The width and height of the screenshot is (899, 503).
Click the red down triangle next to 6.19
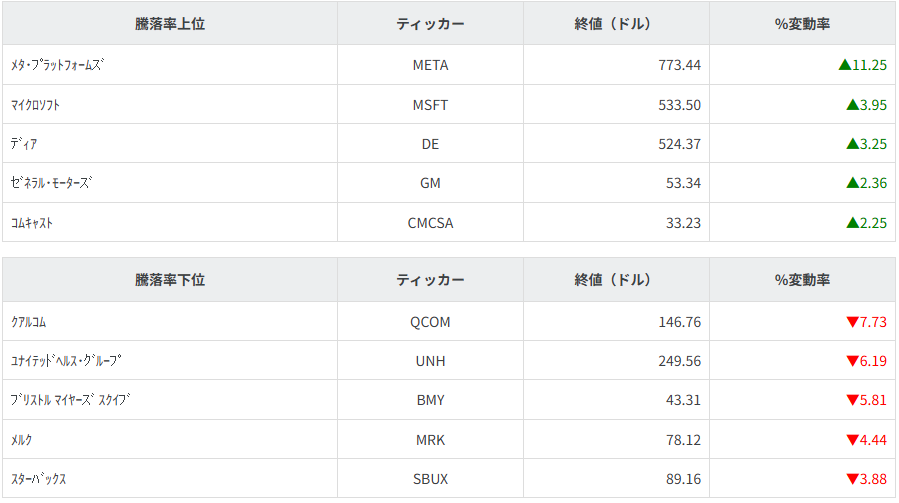(x=852, y=361)
